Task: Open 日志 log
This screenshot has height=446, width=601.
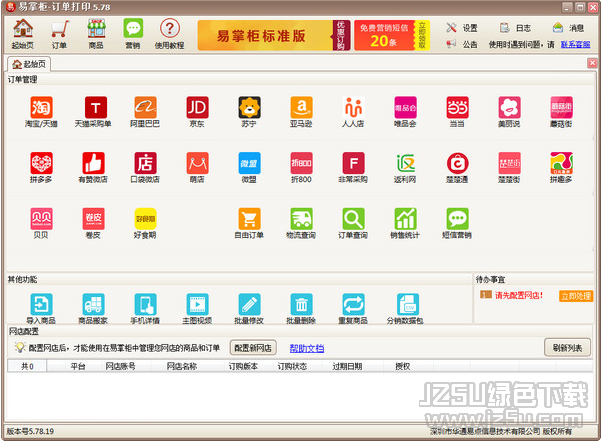Action: pyautogui.click(x=516, y=28)
